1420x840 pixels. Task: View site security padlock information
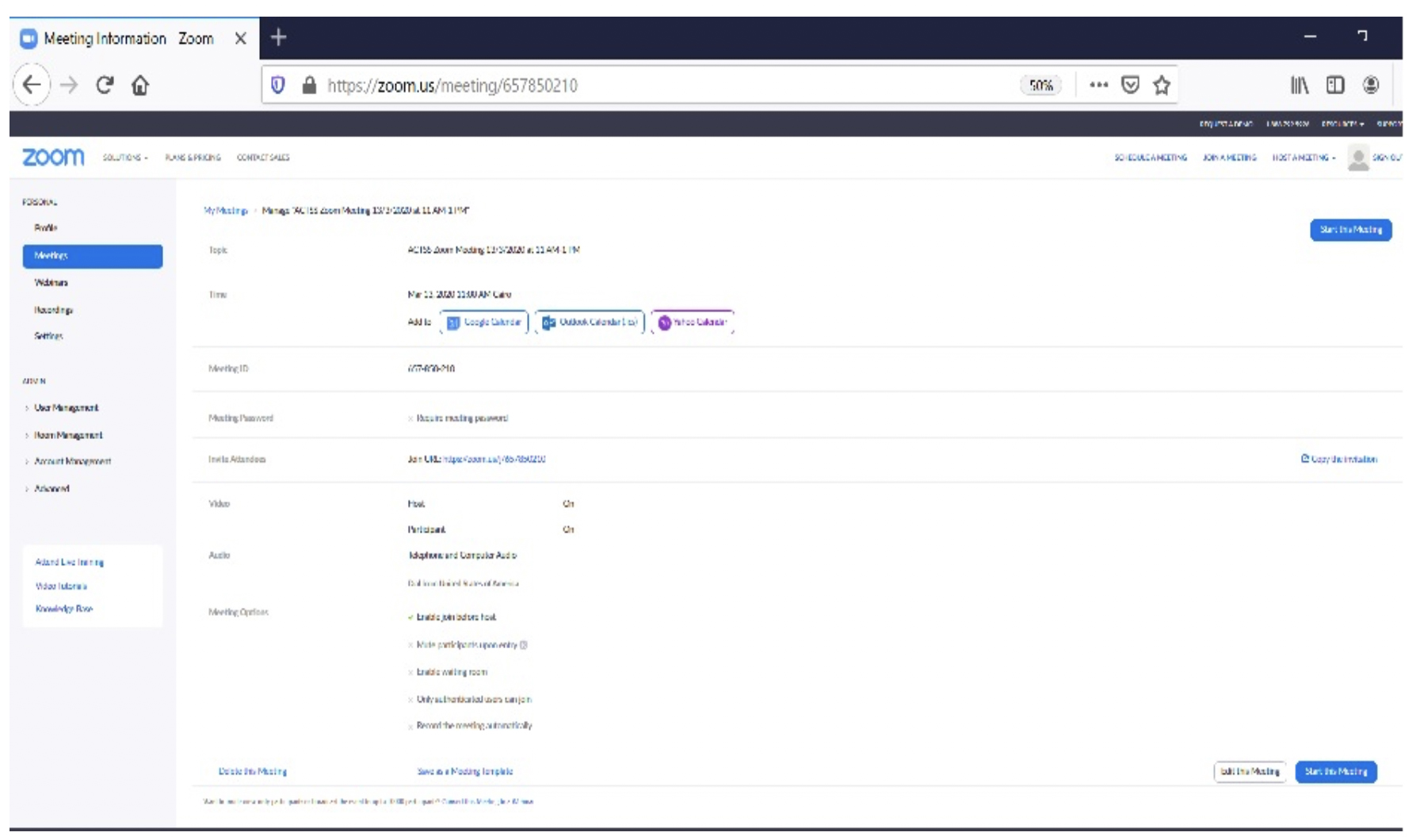(309, 85)
